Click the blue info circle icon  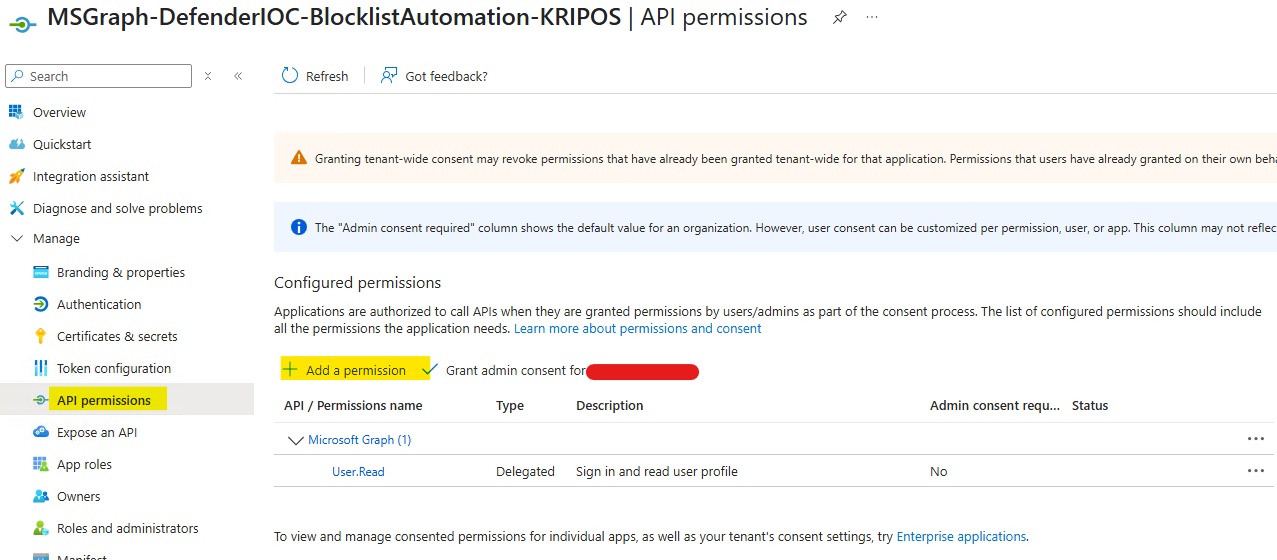tap(299, 227)
